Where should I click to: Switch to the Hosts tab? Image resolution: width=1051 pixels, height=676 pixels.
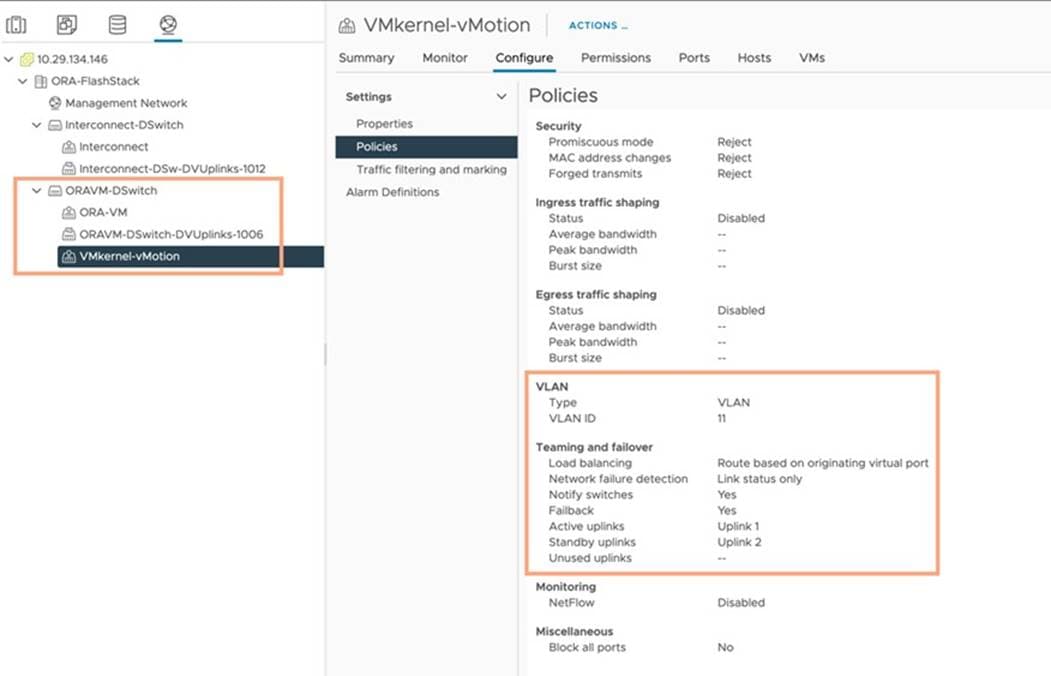pyautogui.click(x=754, y=58)
